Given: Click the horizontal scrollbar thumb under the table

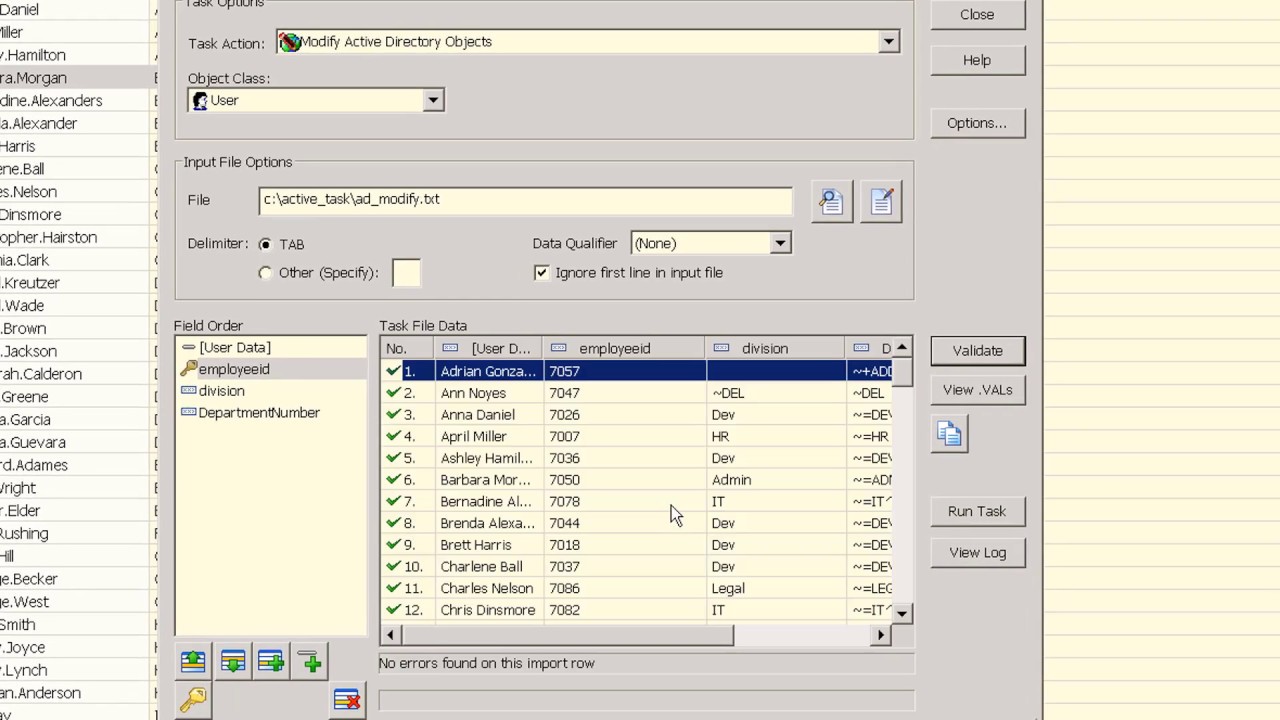Looking at the screenshot, I should tap(566, 634).
